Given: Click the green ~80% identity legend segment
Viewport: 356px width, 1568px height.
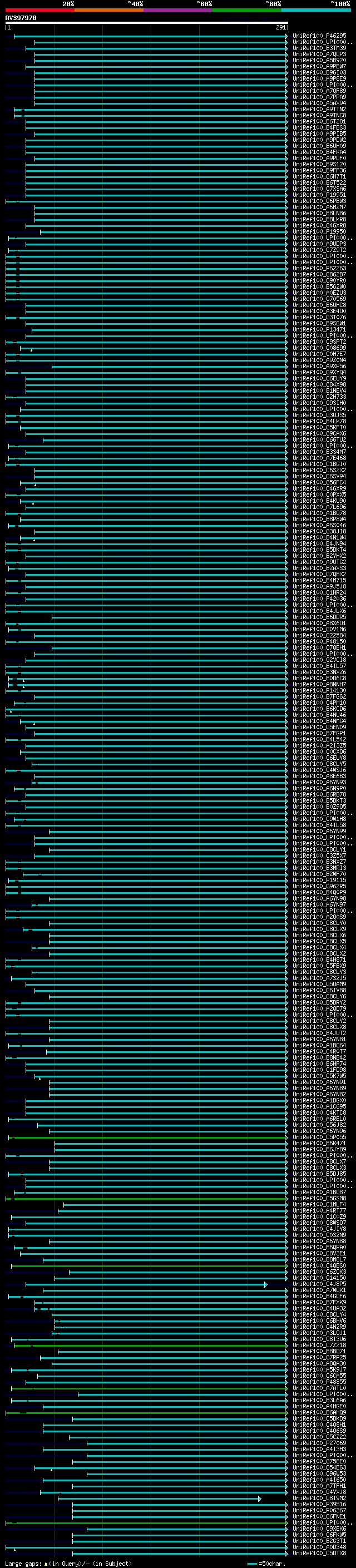Looking at the screenshot, I should (246, 10).
